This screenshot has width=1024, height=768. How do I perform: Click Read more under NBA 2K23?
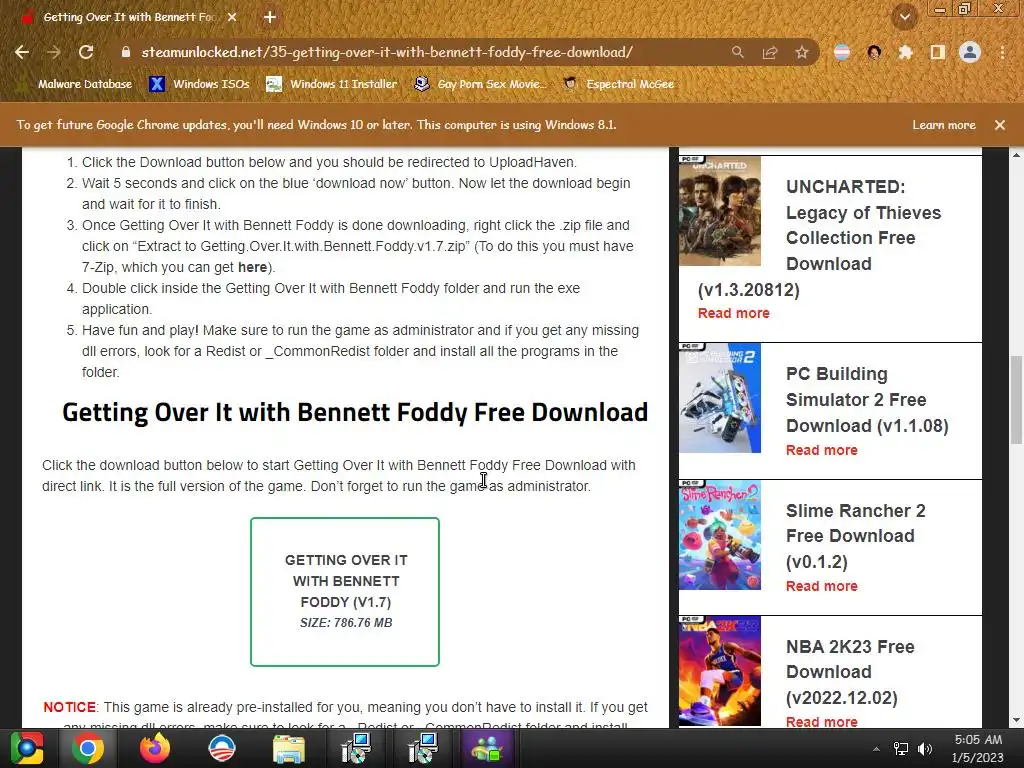click(822, 722)
